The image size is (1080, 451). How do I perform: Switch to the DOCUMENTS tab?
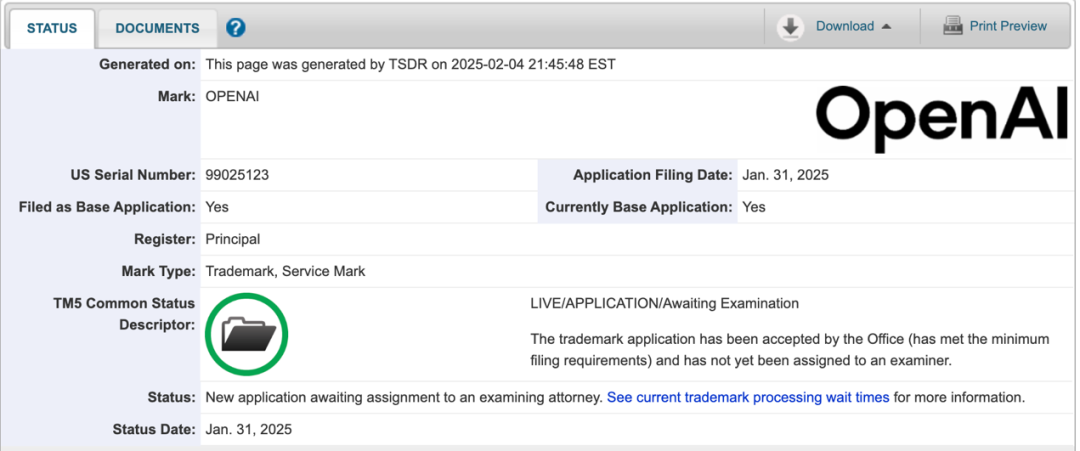157,28
